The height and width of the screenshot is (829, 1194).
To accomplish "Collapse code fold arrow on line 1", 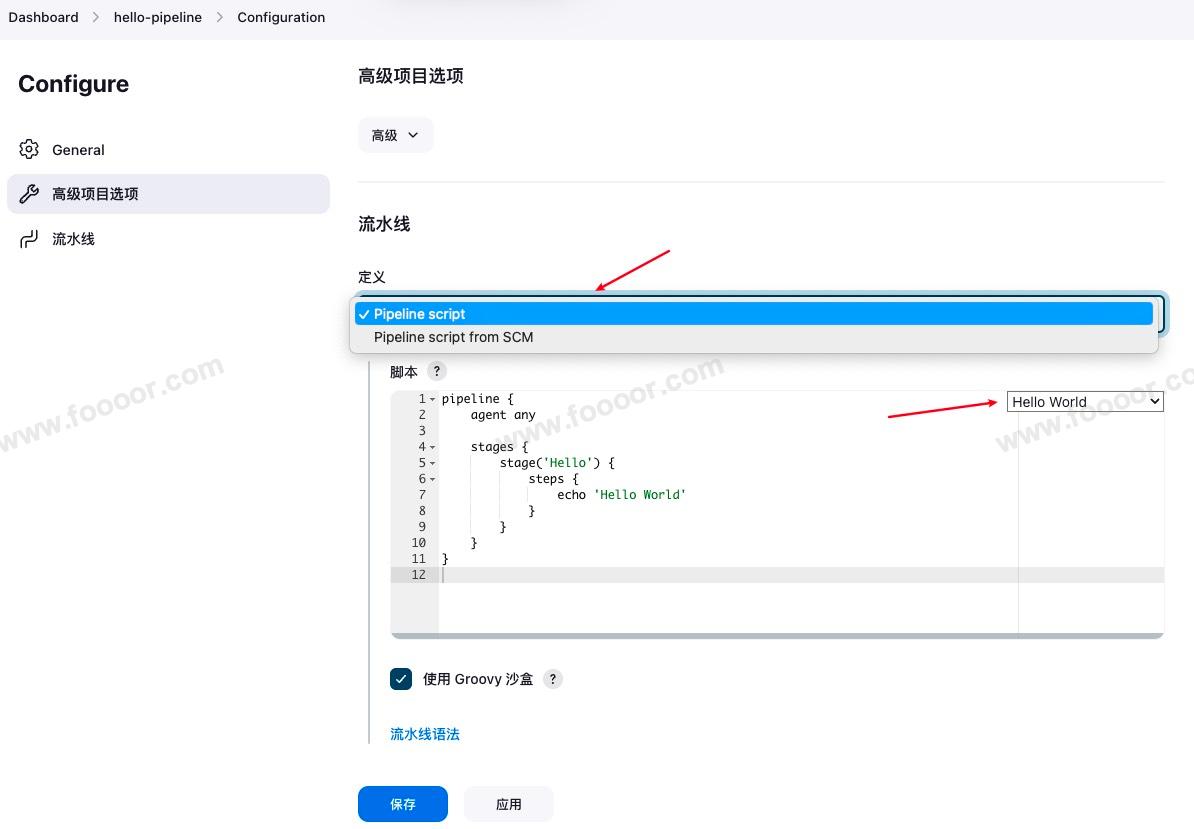I will click(x=432, y=399).
